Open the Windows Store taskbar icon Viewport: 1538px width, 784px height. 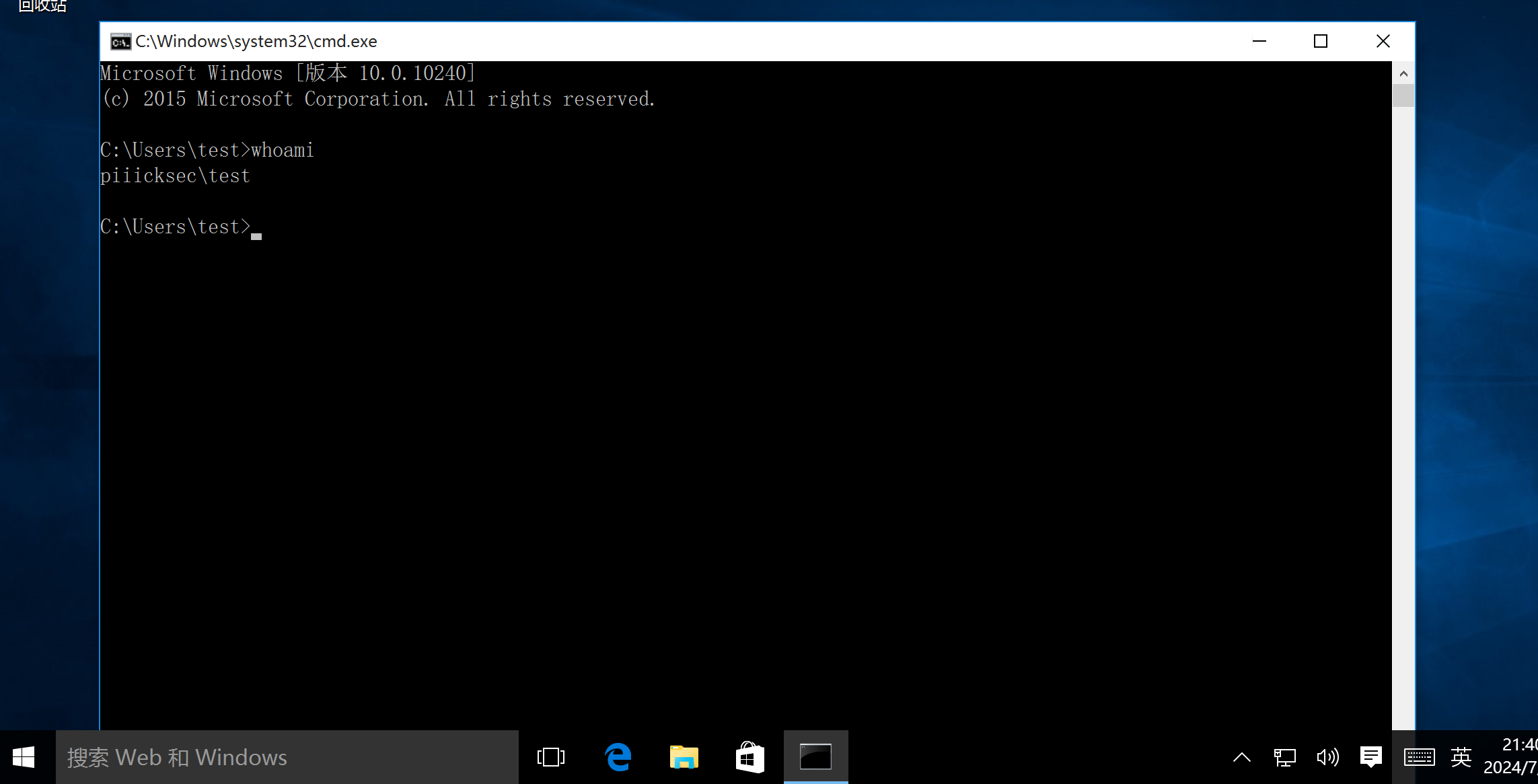pos(749,757)
